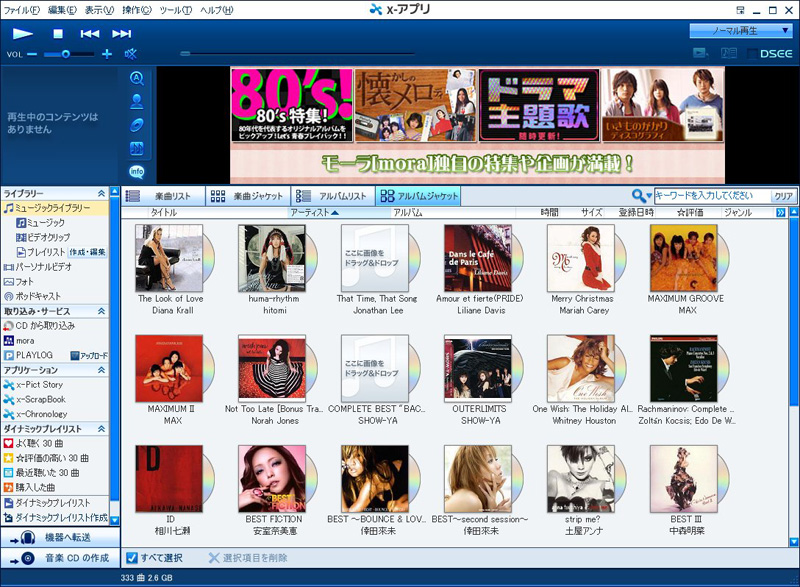Screen dimensions: 800x587
Task: Collapse the ライブラリー section
Action: pyautogui.click(x=101, y=193)
